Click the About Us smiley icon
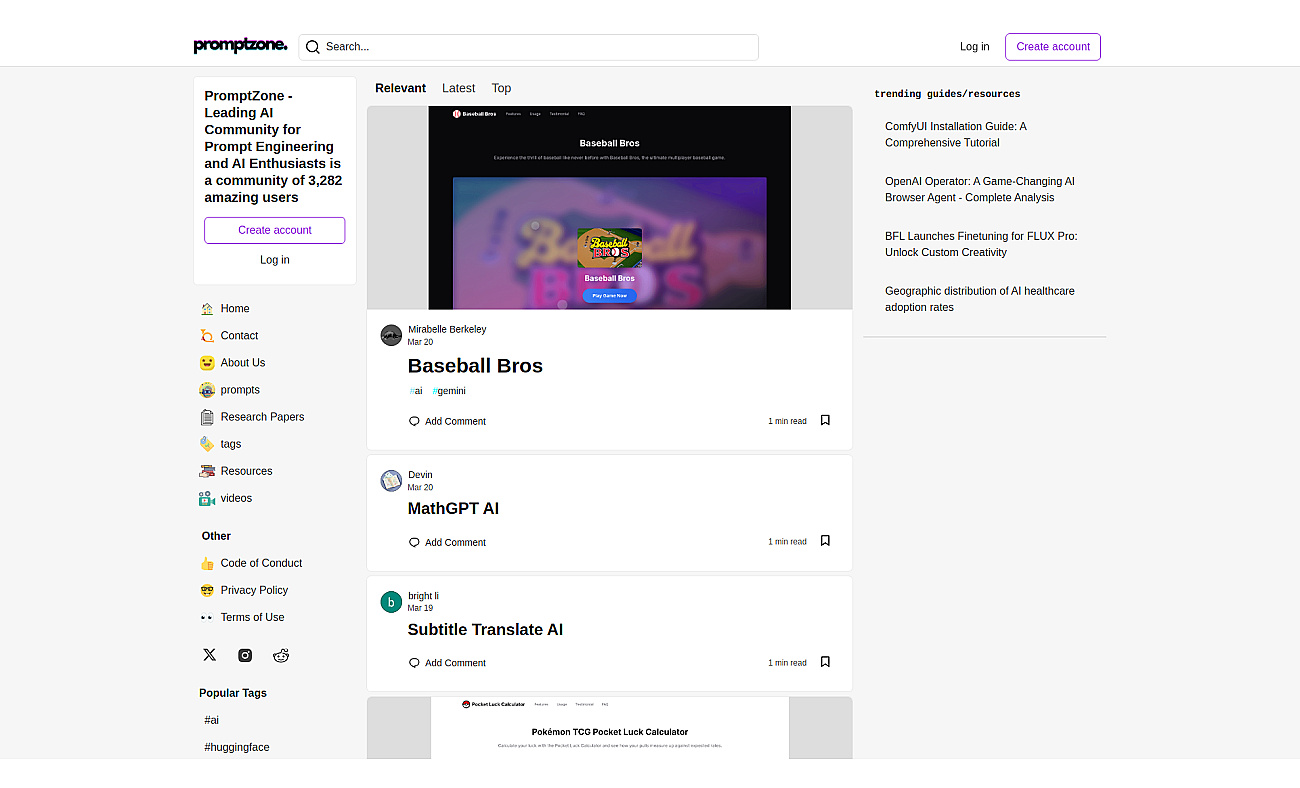The width and height of the screenshot is (1300, 788). click(207, 363)
